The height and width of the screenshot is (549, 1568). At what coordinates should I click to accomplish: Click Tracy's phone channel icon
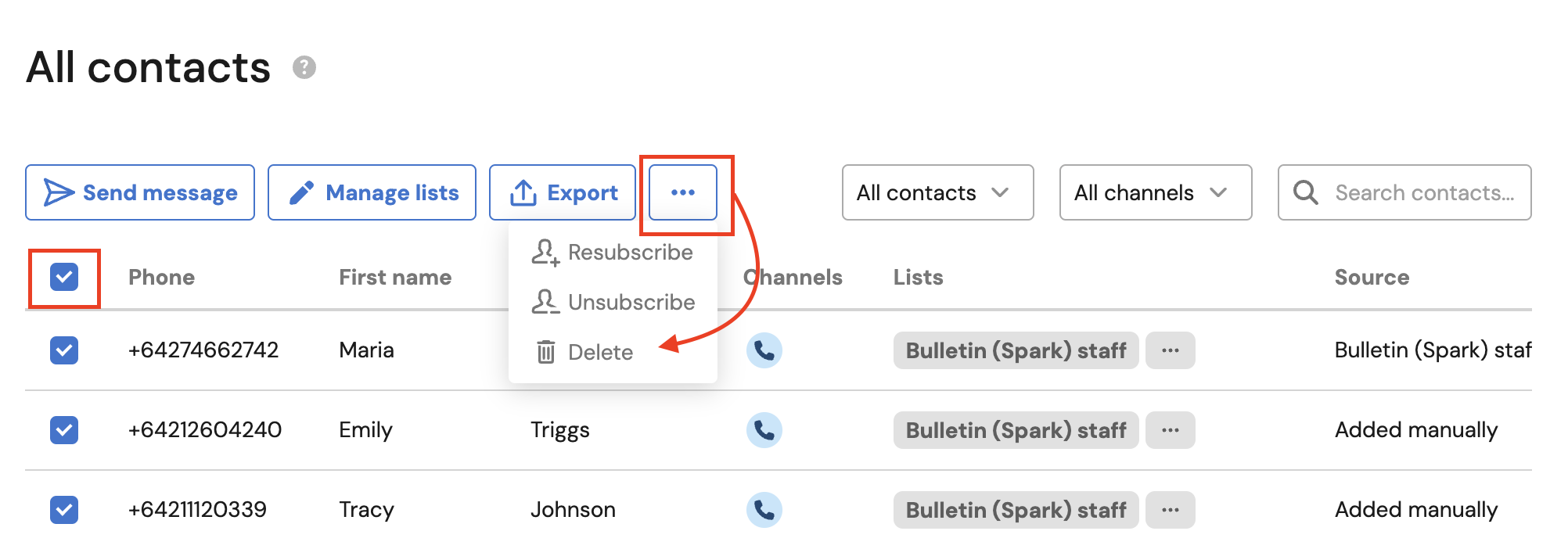(764, 510)
